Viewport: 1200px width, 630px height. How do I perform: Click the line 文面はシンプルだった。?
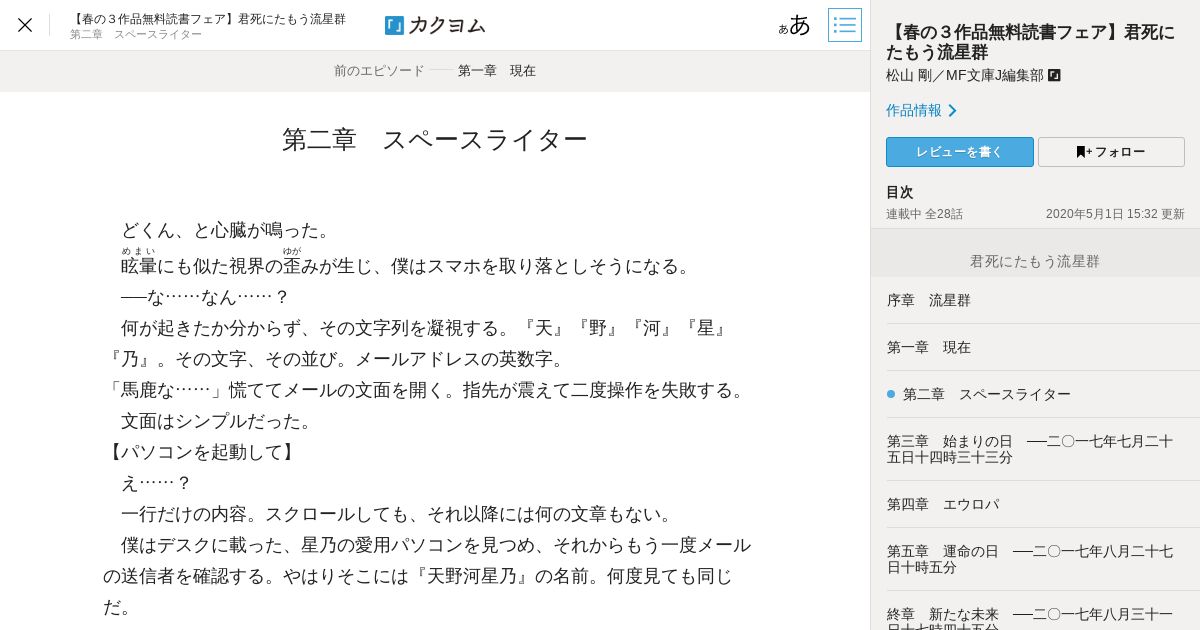point(219,421)
